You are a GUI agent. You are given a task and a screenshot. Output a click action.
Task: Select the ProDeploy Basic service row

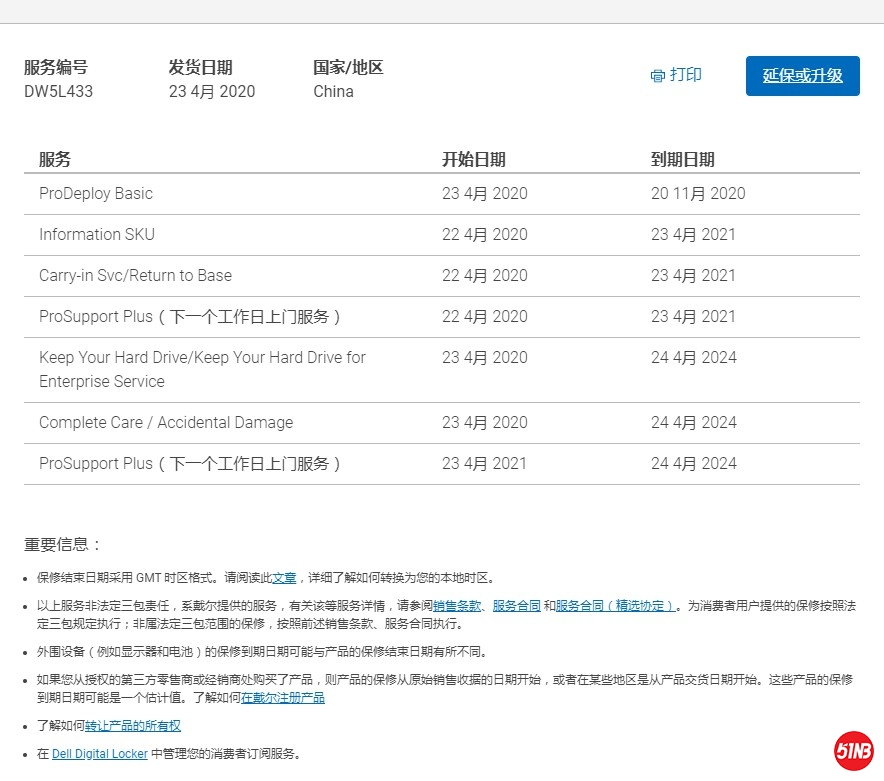[96, 194]
